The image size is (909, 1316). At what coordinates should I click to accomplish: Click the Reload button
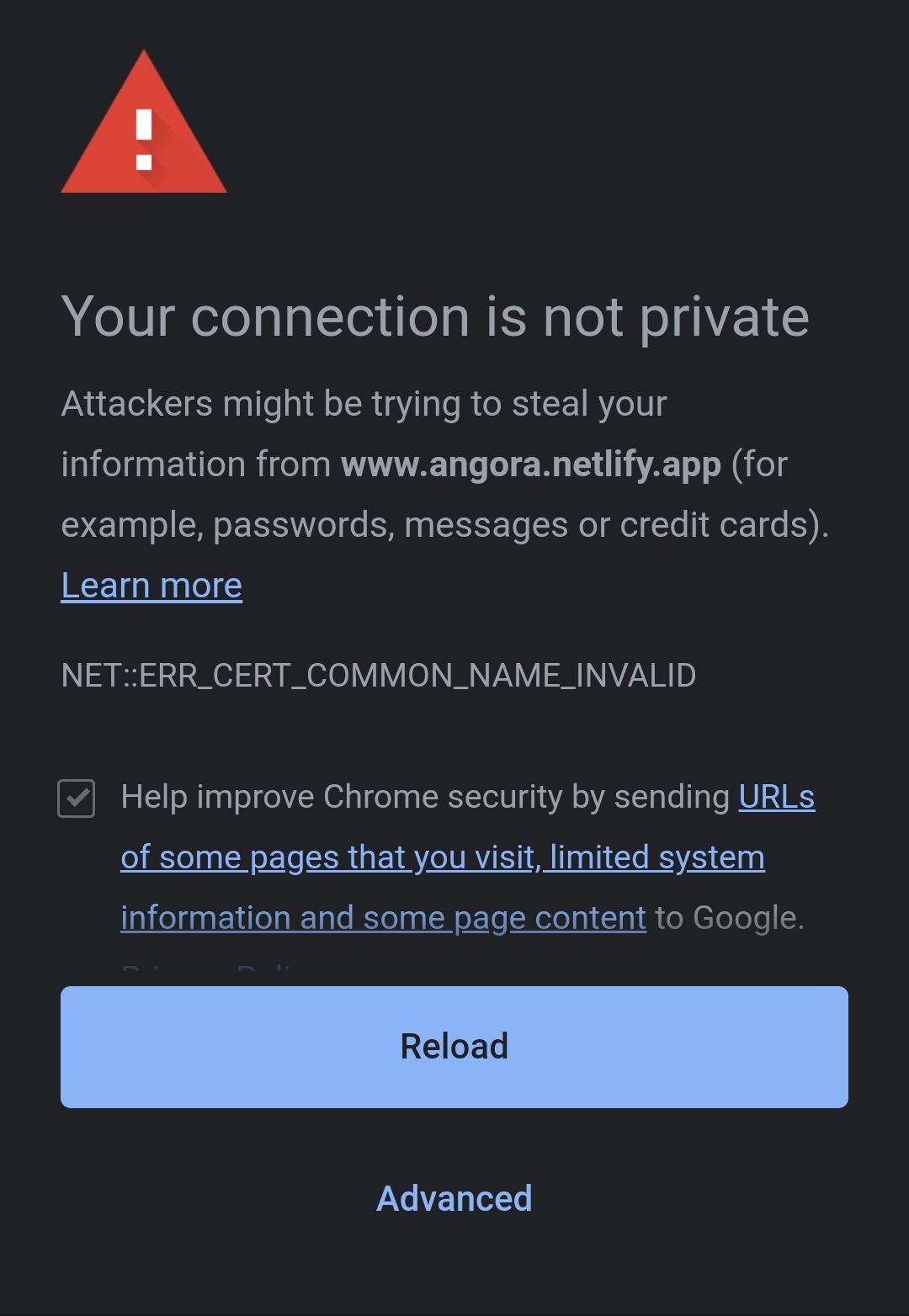(454, 1046)
